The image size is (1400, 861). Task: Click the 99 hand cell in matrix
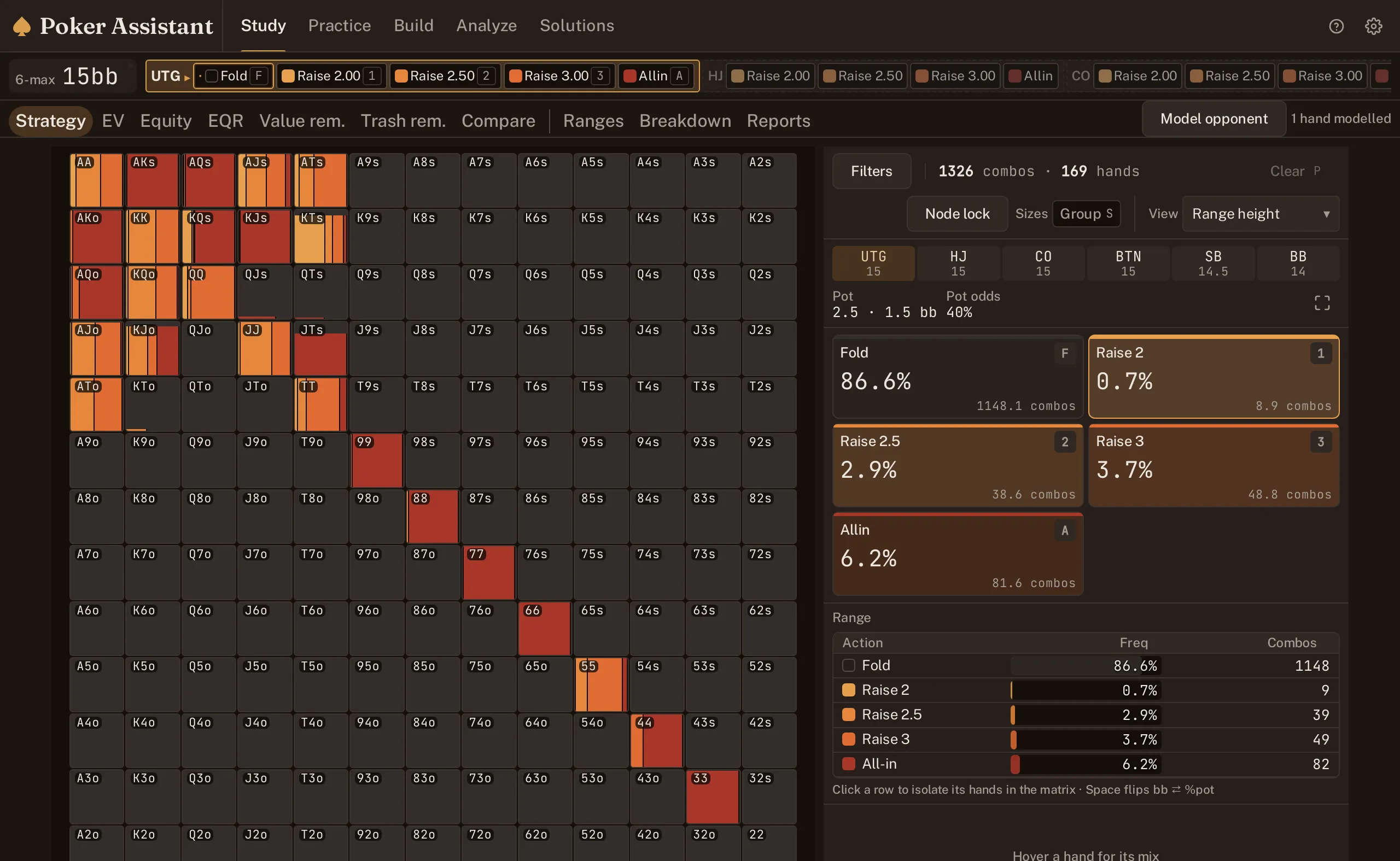pos(376,460)
